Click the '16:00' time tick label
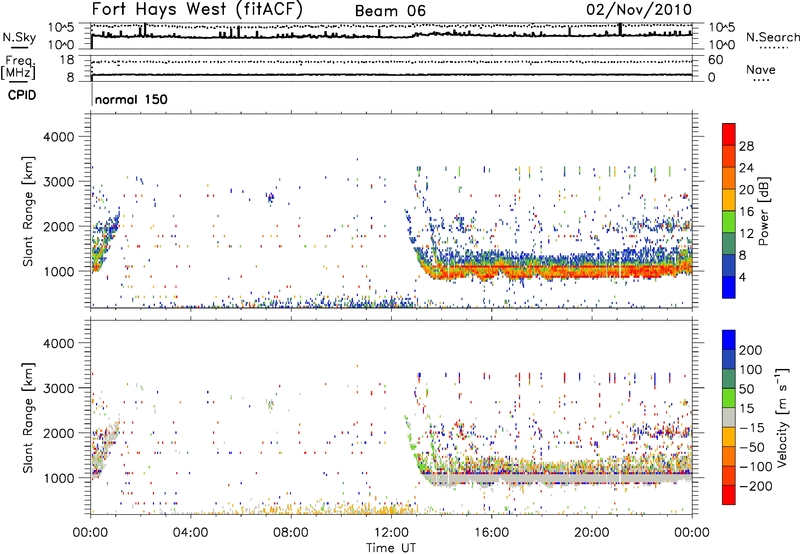Image resolution: width=800 pixels, height=554 pixels. point(491,533)
